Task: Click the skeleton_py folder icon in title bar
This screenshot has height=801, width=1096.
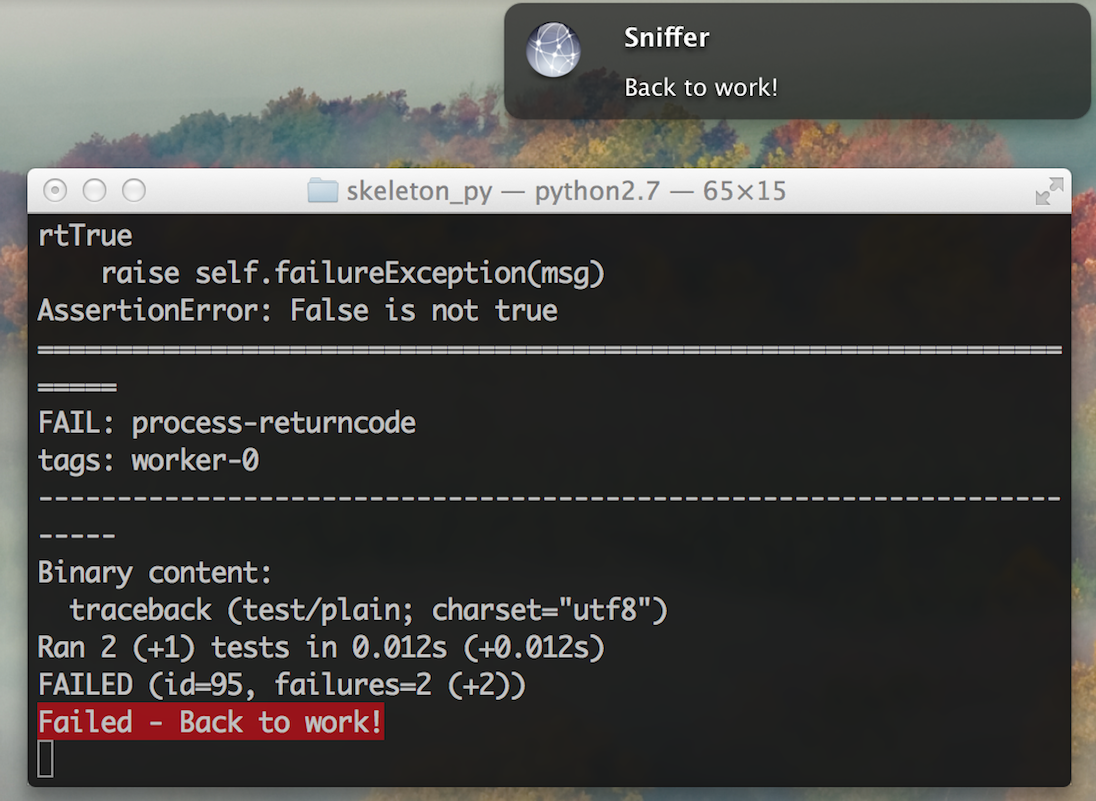Action: [322, 190]
